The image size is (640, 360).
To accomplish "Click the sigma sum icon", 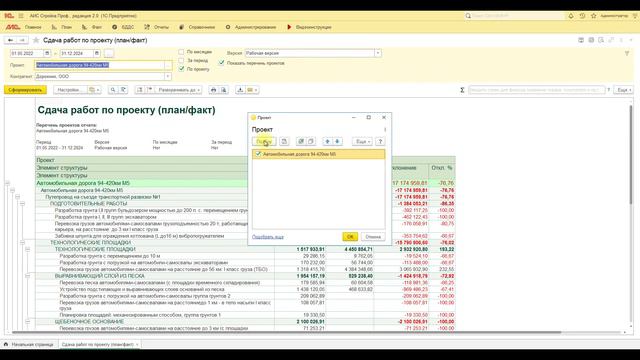I will pyautogui.click(x=462, y=90).
